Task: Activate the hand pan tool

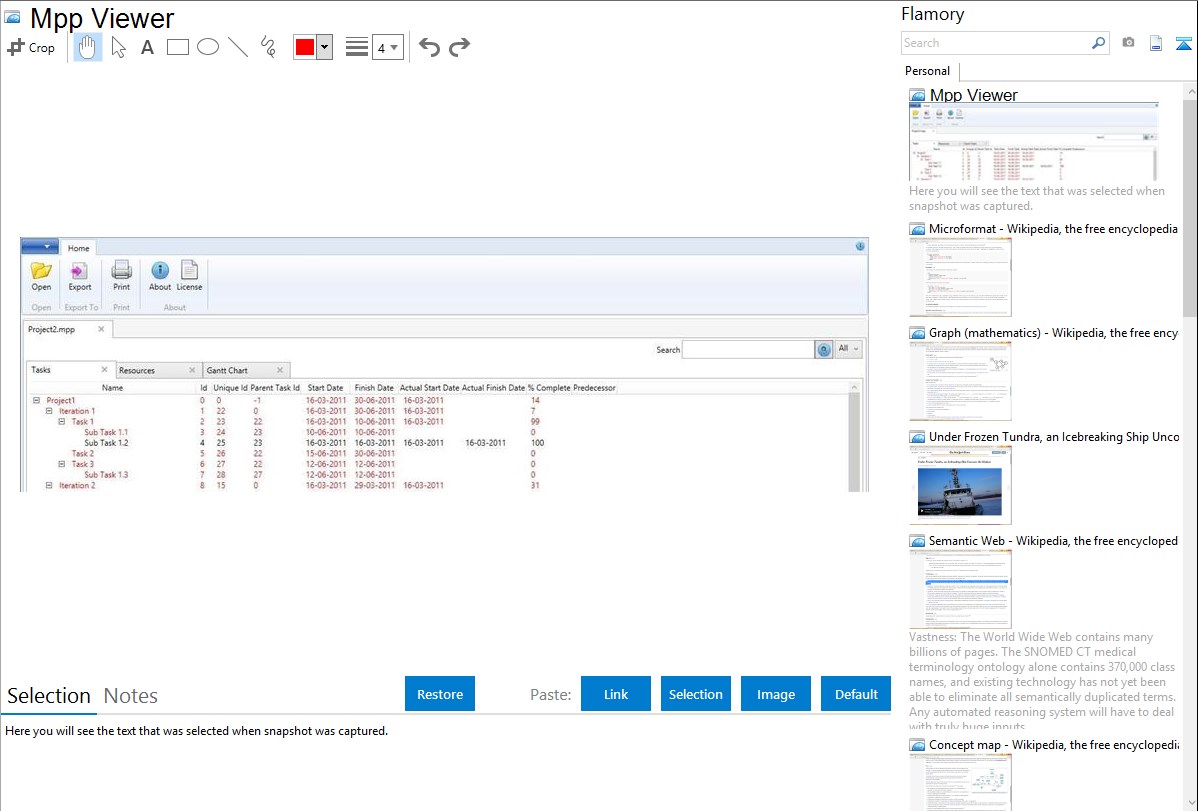Action: 88,47
